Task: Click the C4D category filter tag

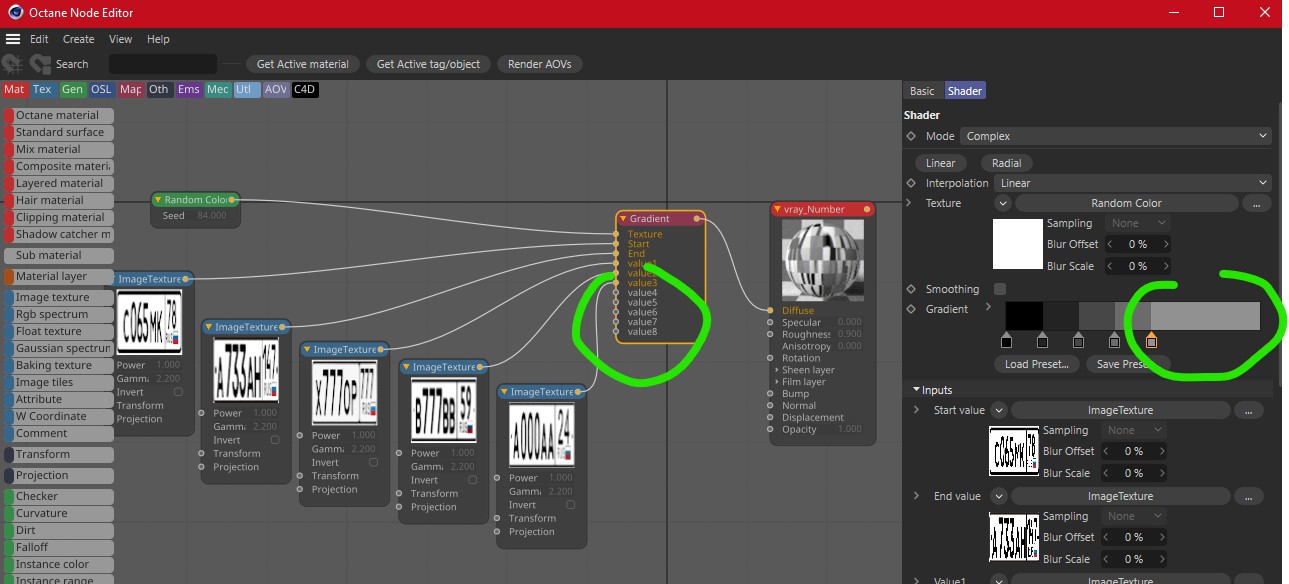Action: pyautogui.click(x=305, y=89)
